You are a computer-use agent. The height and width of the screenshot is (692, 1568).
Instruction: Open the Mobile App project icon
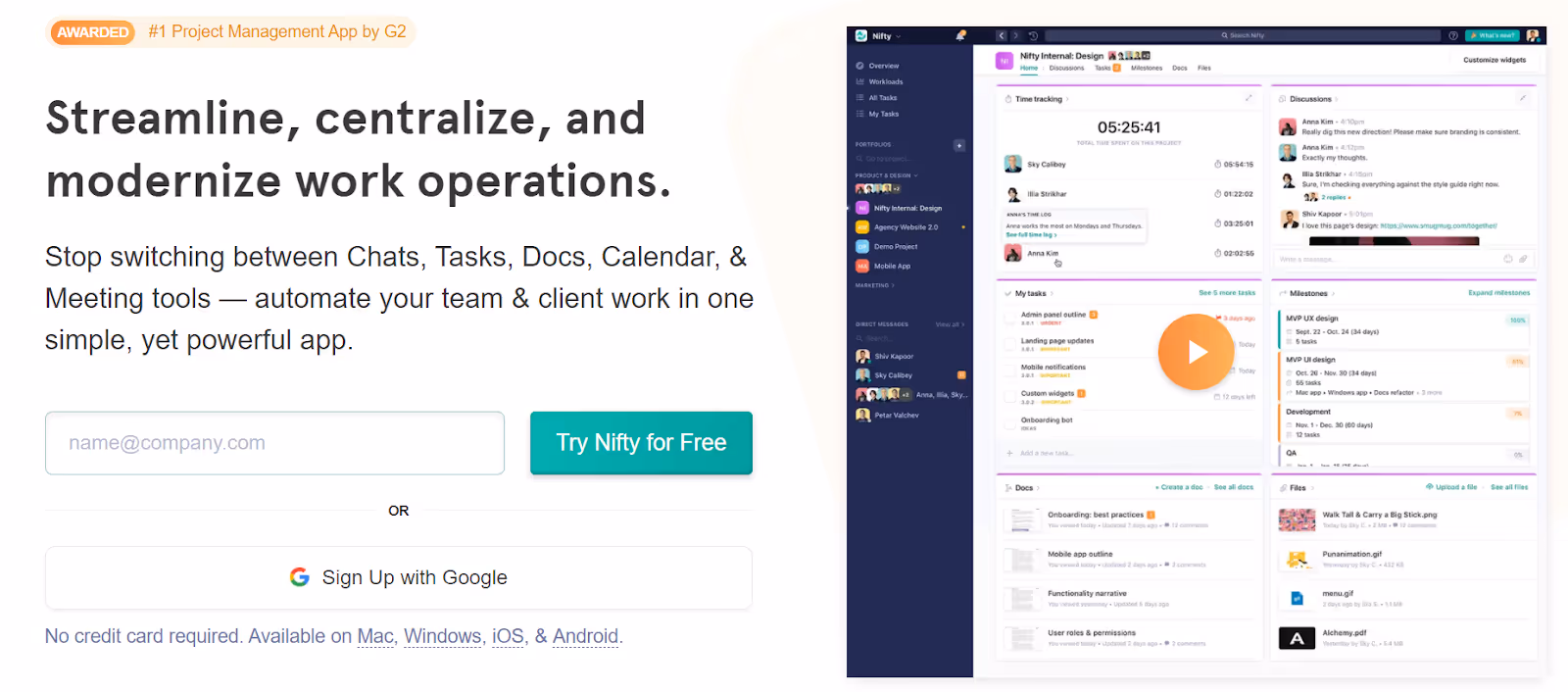(x=862, y=266)
